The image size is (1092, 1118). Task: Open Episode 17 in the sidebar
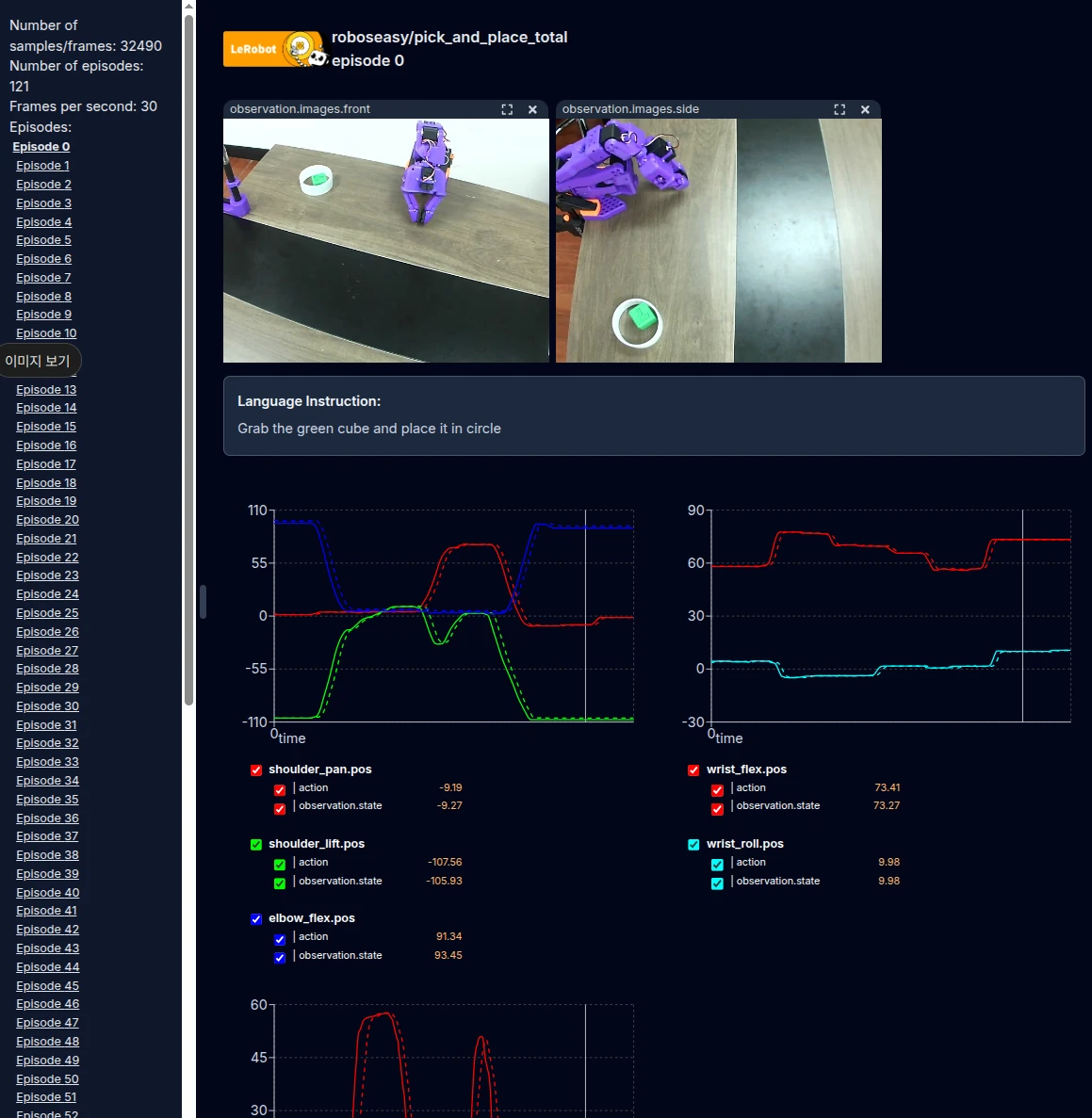tap(45, 464)
